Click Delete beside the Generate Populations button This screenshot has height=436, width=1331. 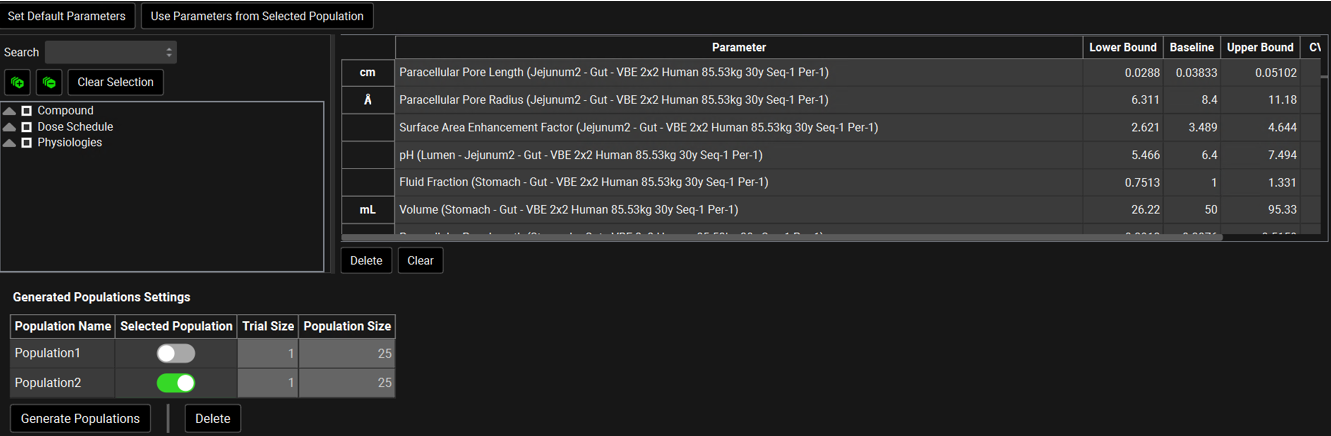[x=212, y=419]
